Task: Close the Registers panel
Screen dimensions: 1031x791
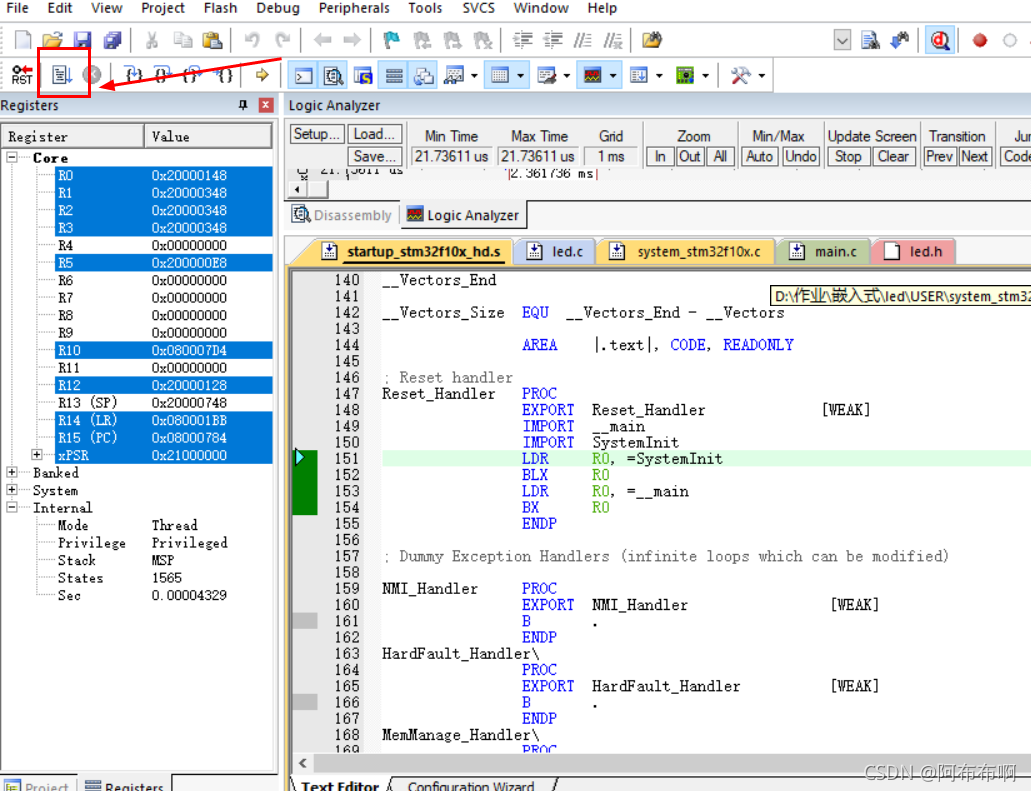Action: click(266, 105)
